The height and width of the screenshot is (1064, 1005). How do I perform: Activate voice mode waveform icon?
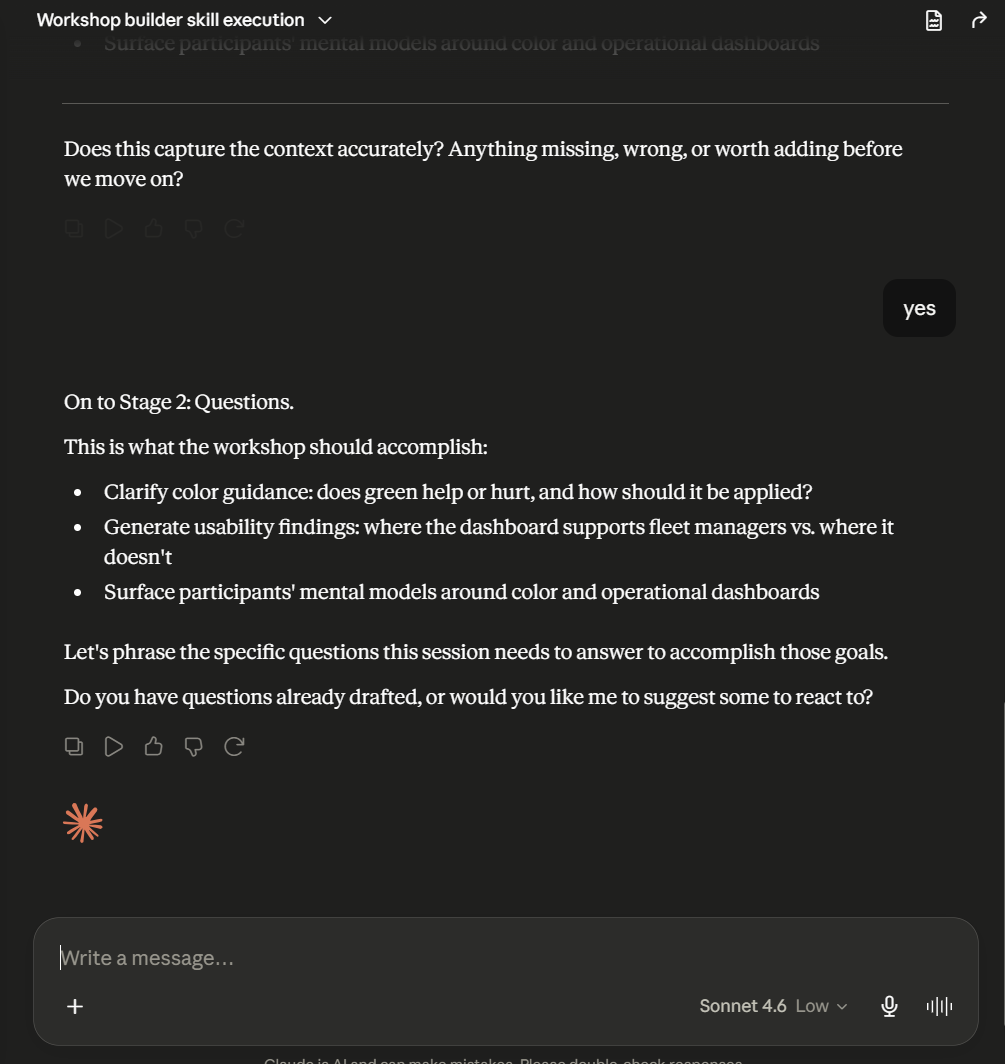pos(939,1006)
